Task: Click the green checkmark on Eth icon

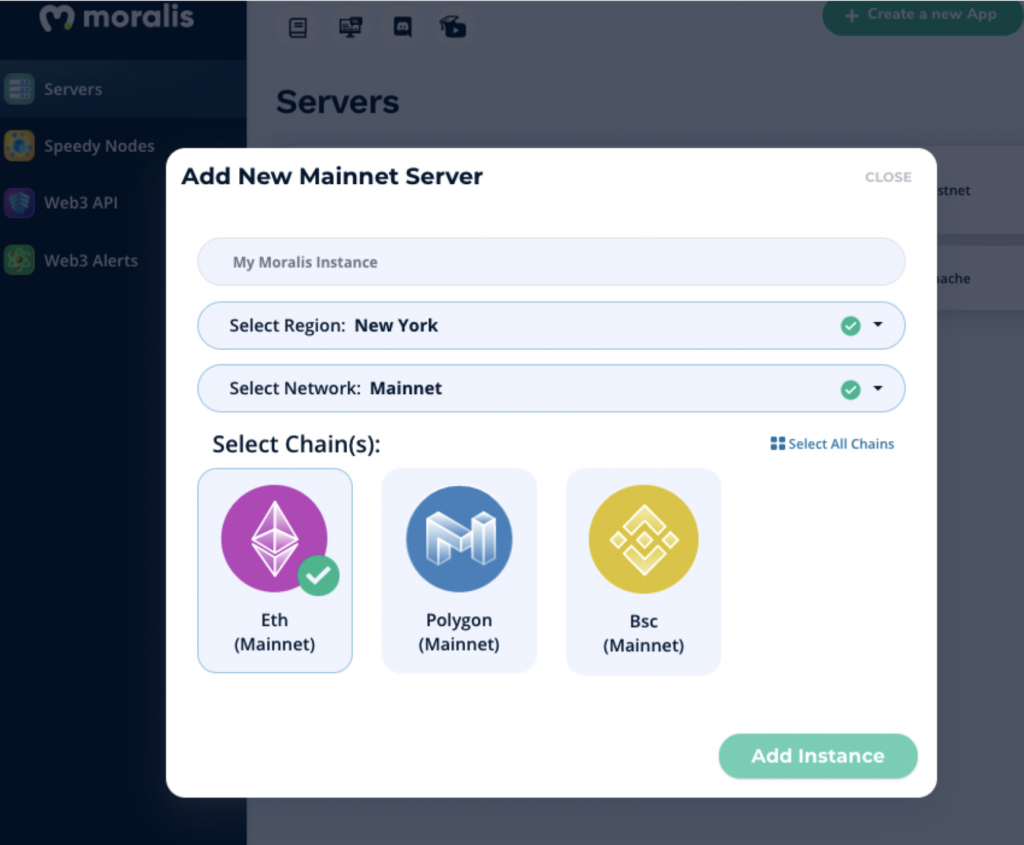Action: pyautogui.click(x=319, y=575)
